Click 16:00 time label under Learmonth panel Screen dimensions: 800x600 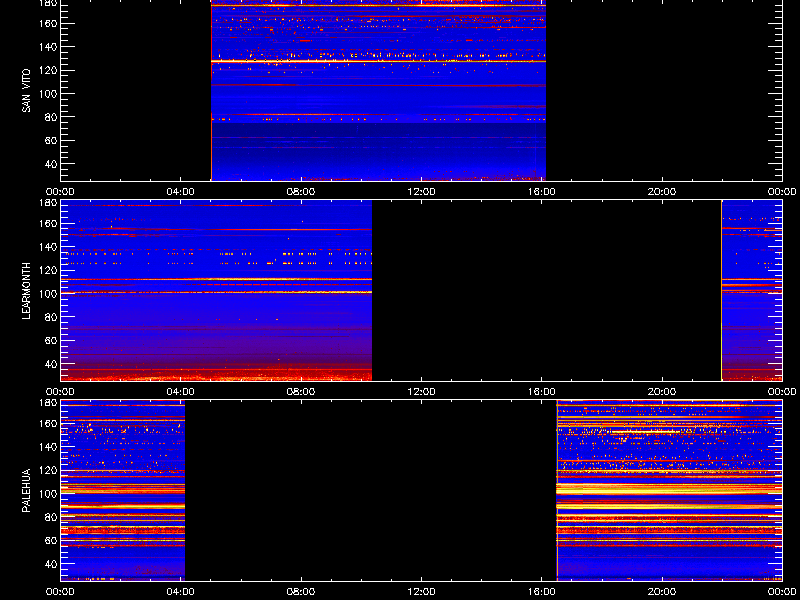pyautogui.click(x=542, y=392)
